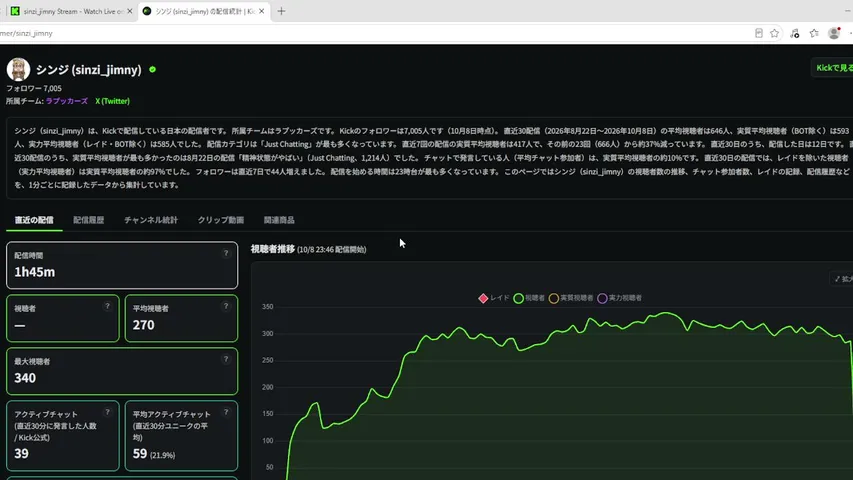This screenshot has width=853, height=480.
Task: Close the シンジ 配信統計 browser tab
Action: tap(262, 11)
